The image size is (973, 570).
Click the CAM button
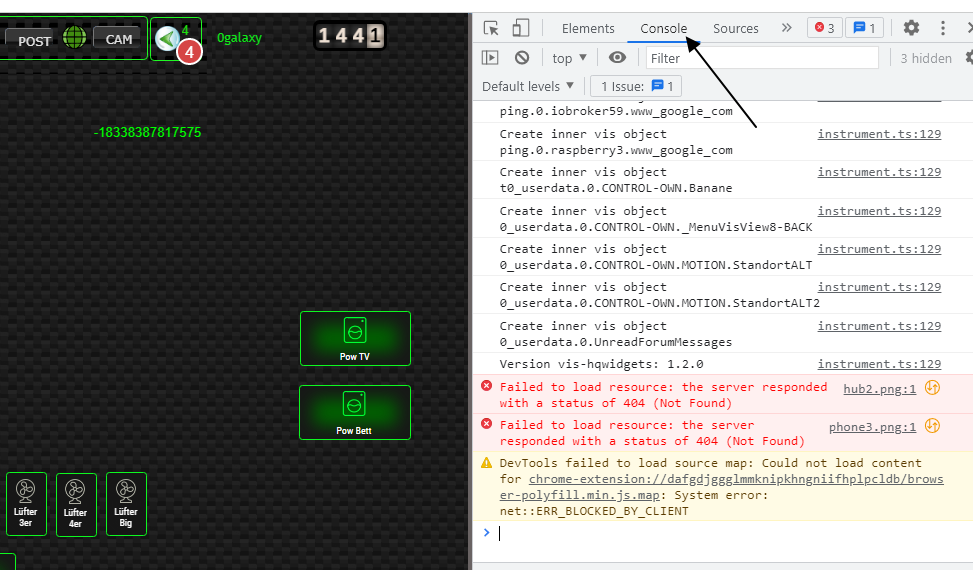coord(119,39)
